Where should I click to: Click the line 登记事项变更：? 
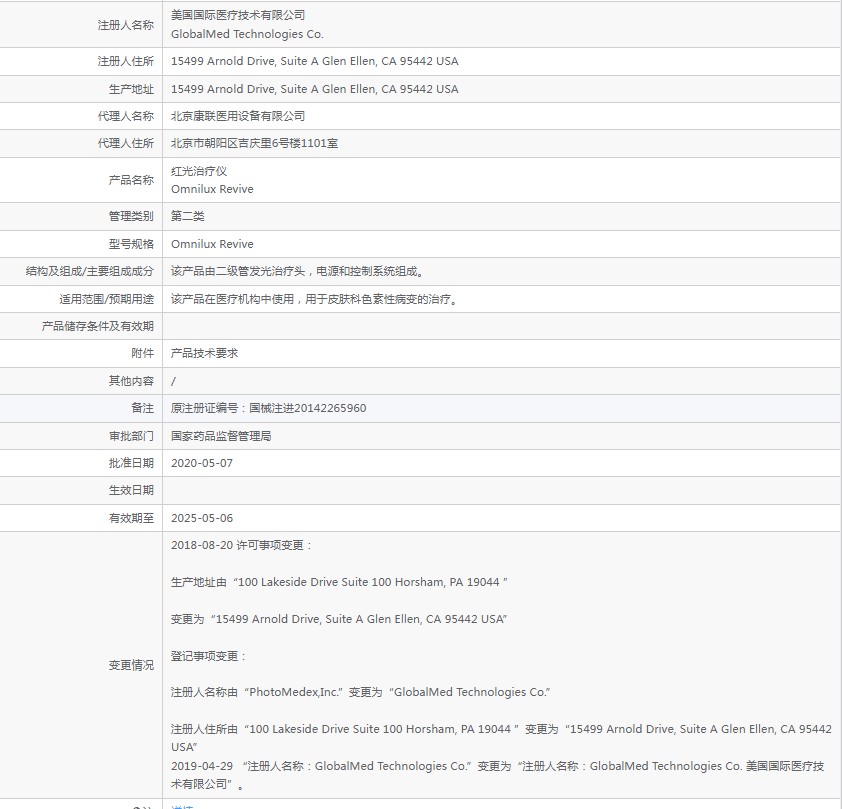208,656
